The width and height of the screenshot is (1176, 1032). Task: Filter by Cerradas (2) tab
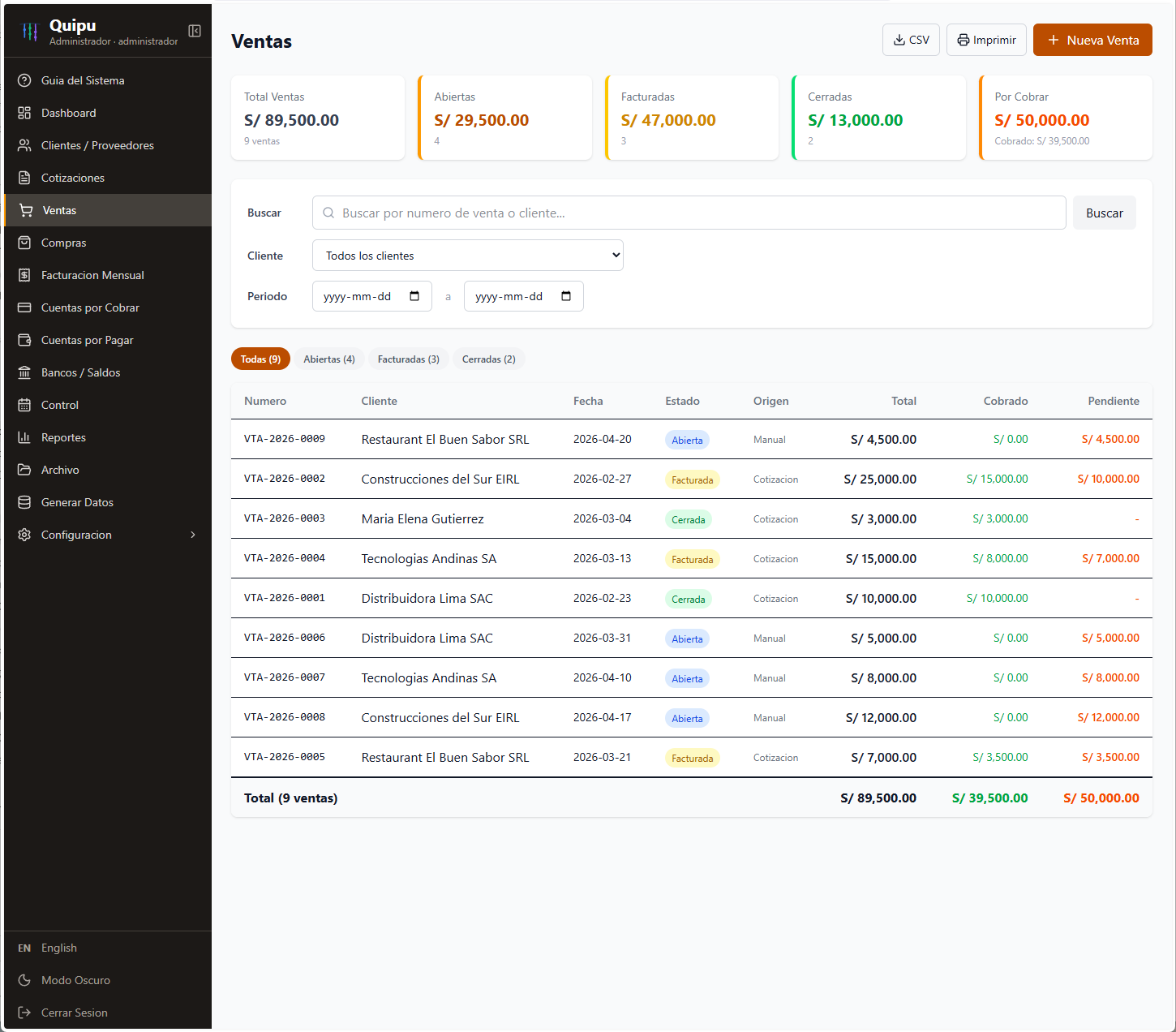489,359
